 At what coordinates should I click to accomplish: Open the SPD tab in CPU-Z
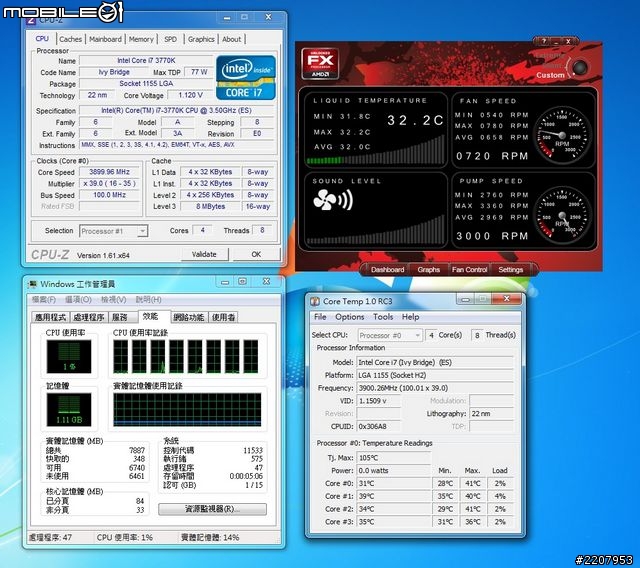(x=171, y=39)
